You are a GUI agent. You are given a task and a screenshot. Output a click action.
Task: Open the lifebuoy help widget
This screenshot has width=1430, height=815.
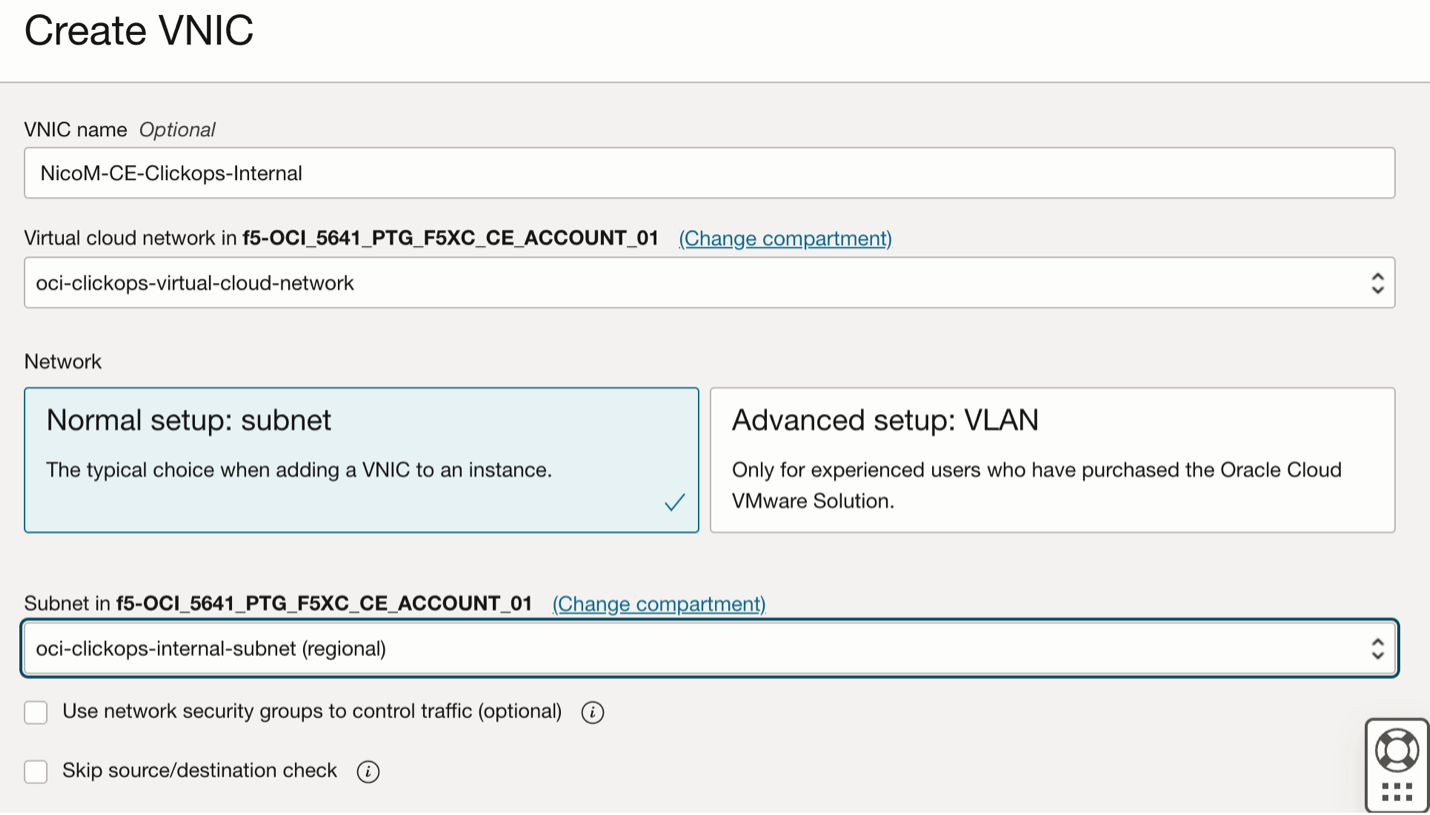click(1397, 750)
